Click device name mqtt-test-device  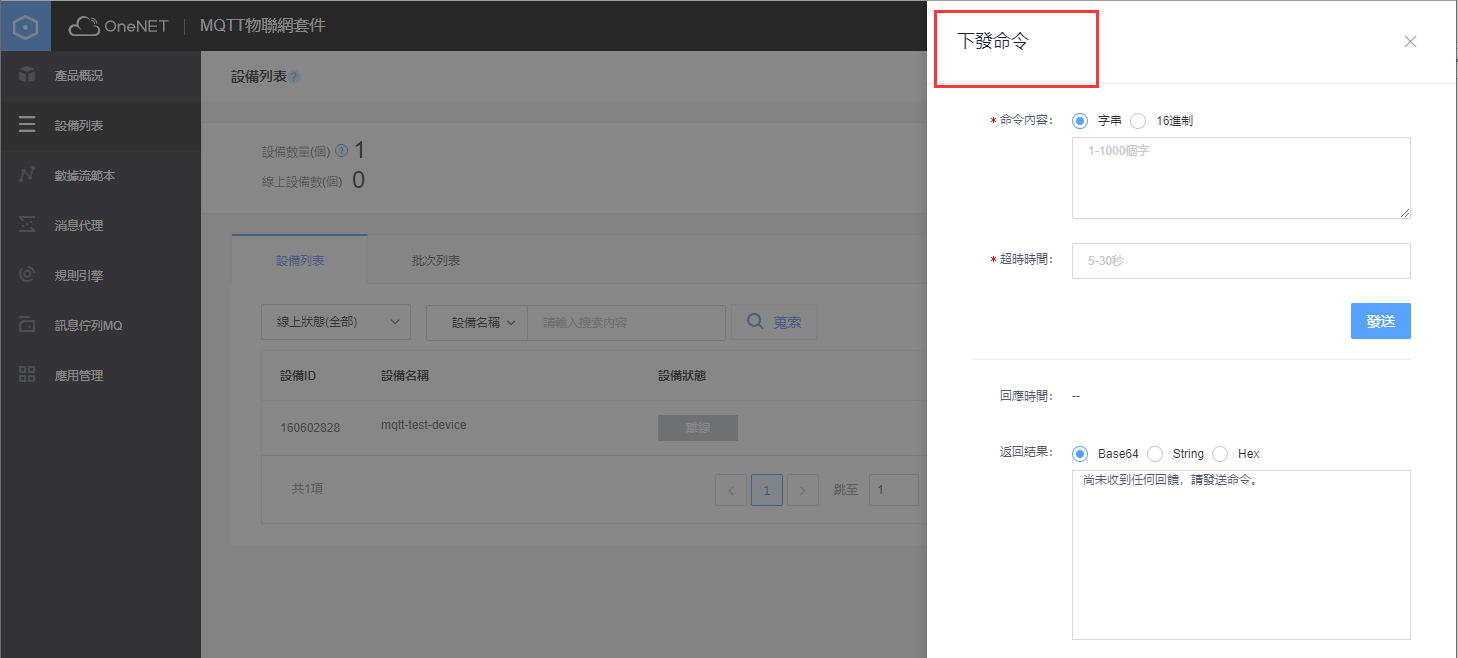pyautogui.click(x=424, y=425)
